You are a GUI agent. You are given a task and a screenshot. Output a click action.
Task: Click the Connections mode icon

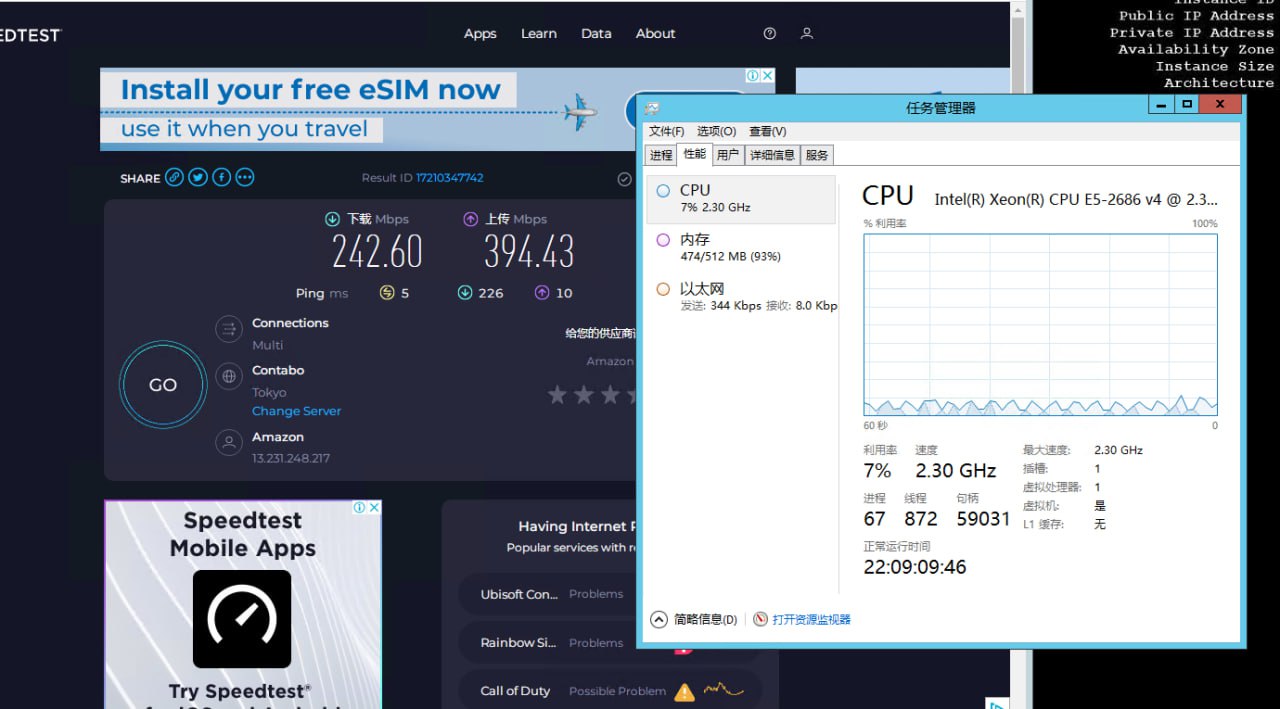click(229, 329)
